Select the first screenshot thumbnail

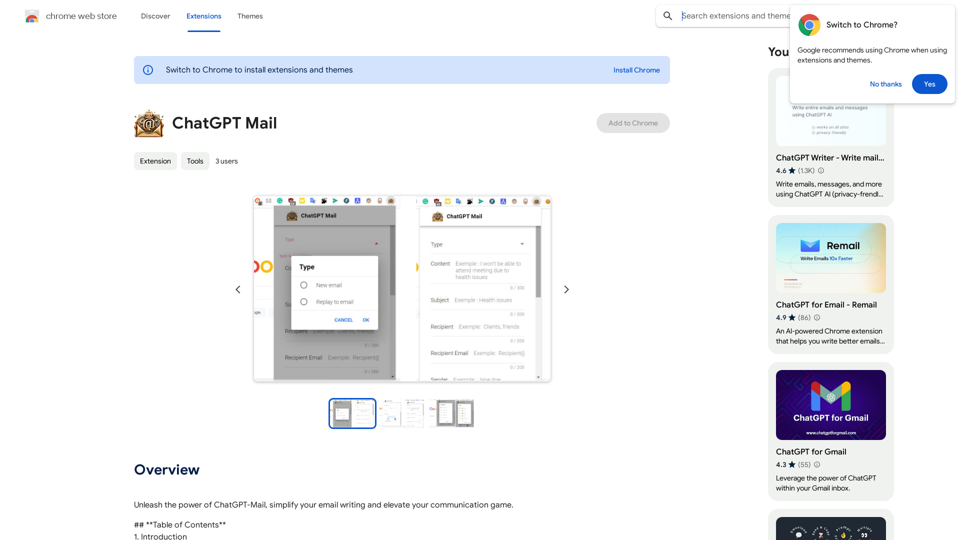tap(353, 413)
